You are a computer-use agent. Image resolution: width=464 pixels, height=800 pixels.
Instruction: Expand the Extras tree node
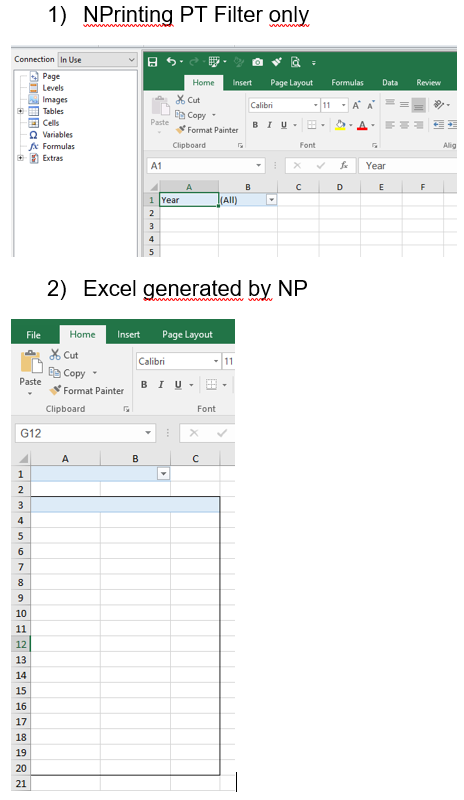(21, 158)
